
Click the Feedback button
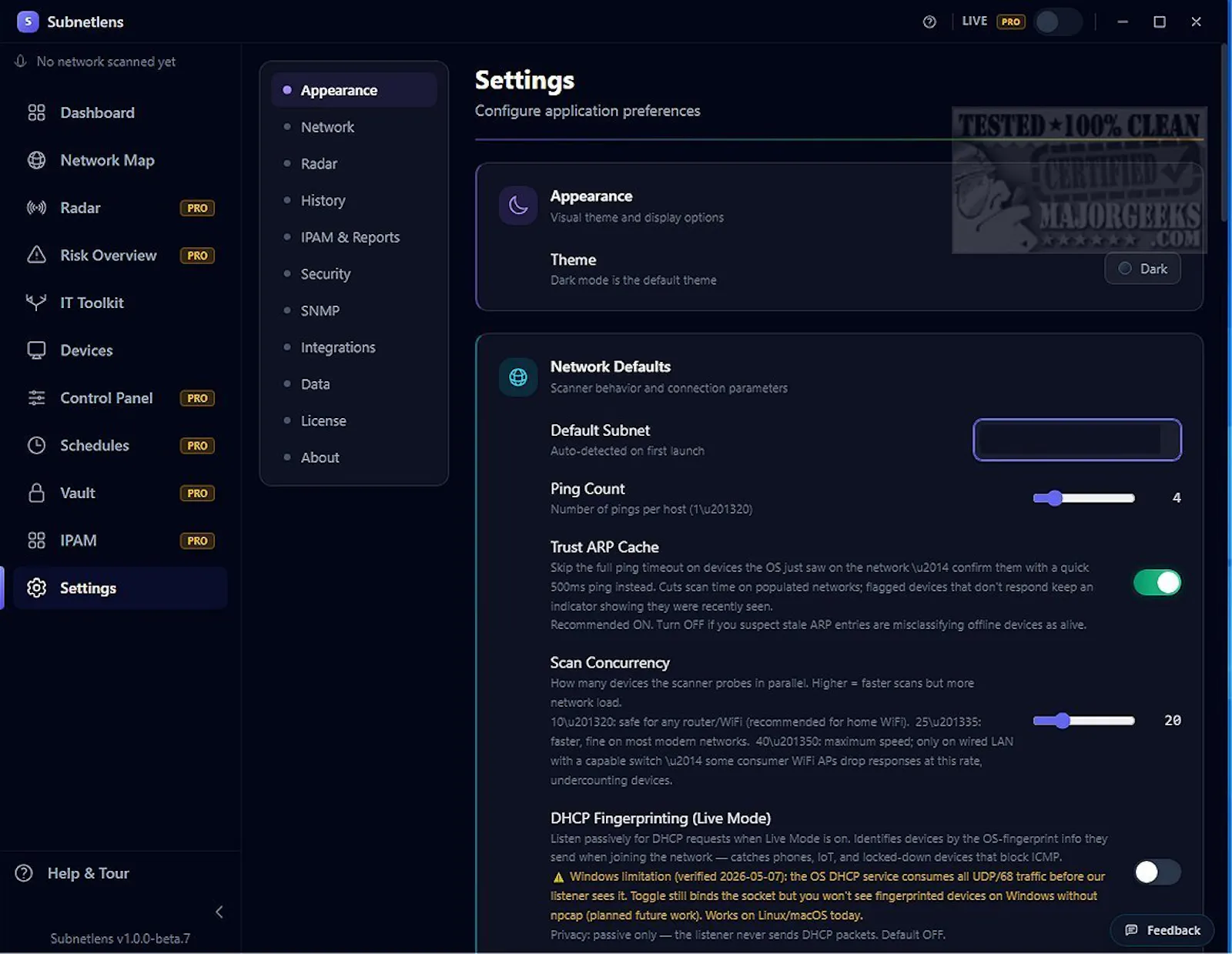(x=1162, y=930)
